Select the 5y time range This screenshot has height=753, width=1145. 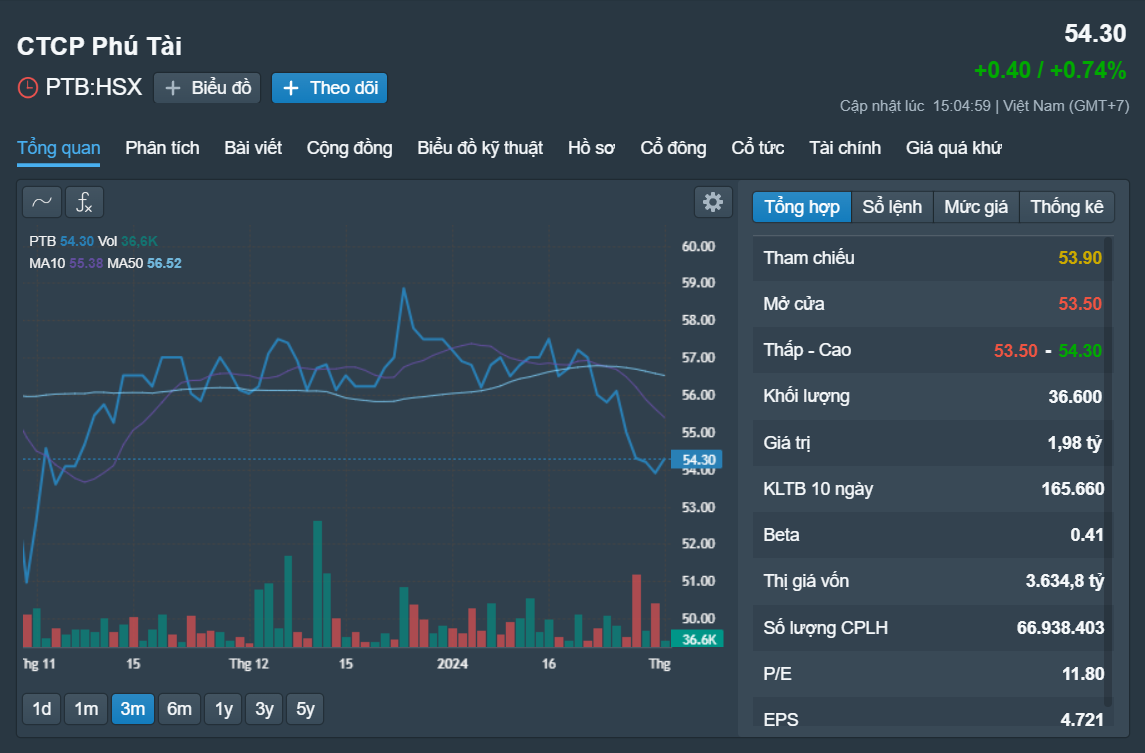305,708
